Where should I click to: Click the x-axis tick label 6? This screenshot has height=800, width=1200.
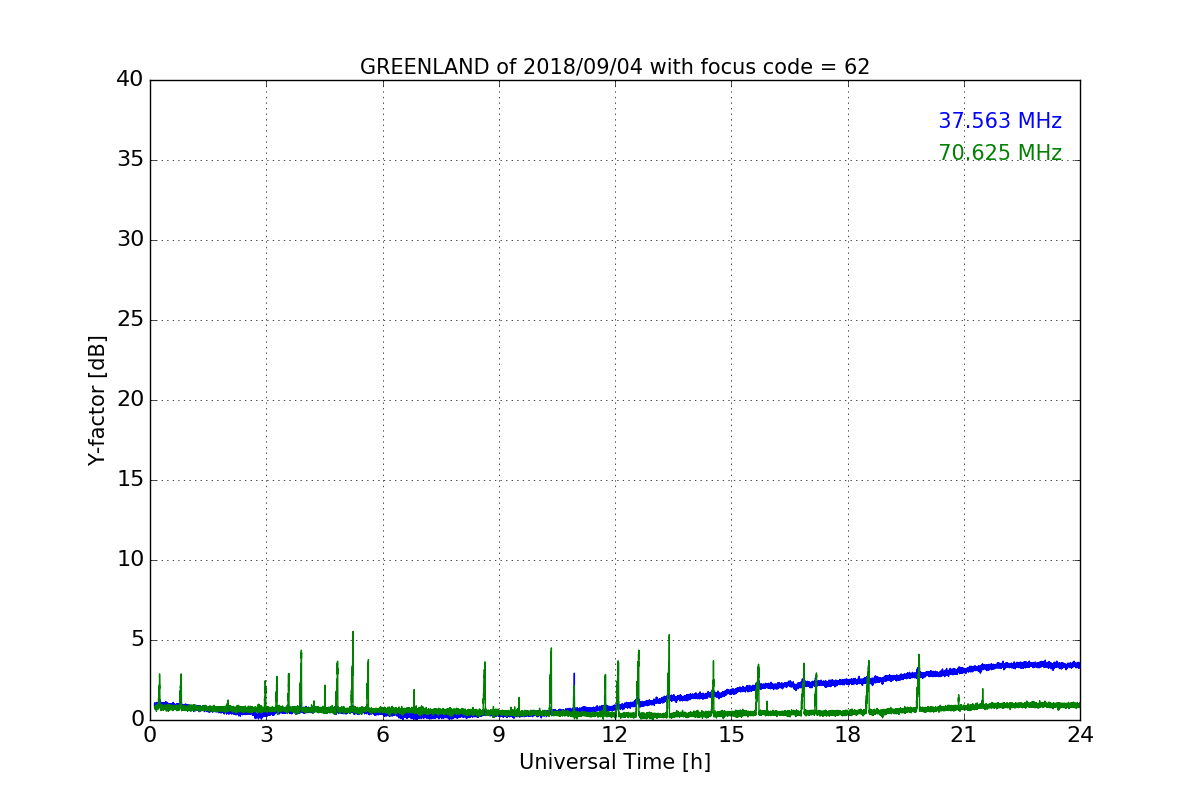(383, 734)
